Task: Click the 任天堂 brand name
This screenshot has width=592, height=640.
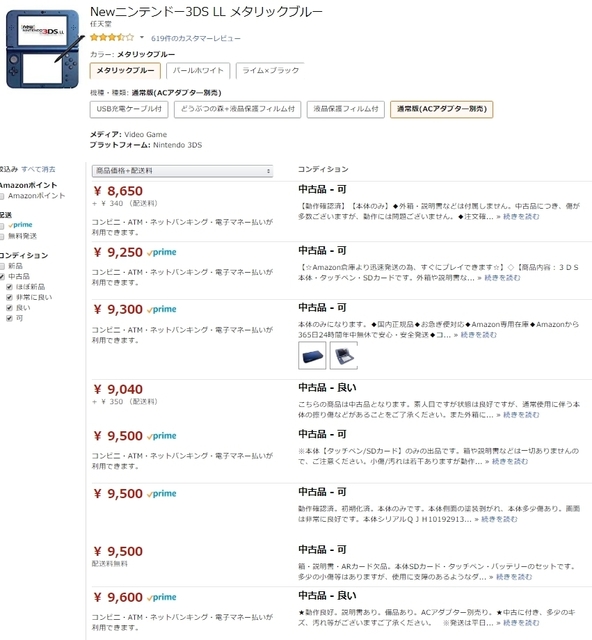Action: (x=100, y=24)
